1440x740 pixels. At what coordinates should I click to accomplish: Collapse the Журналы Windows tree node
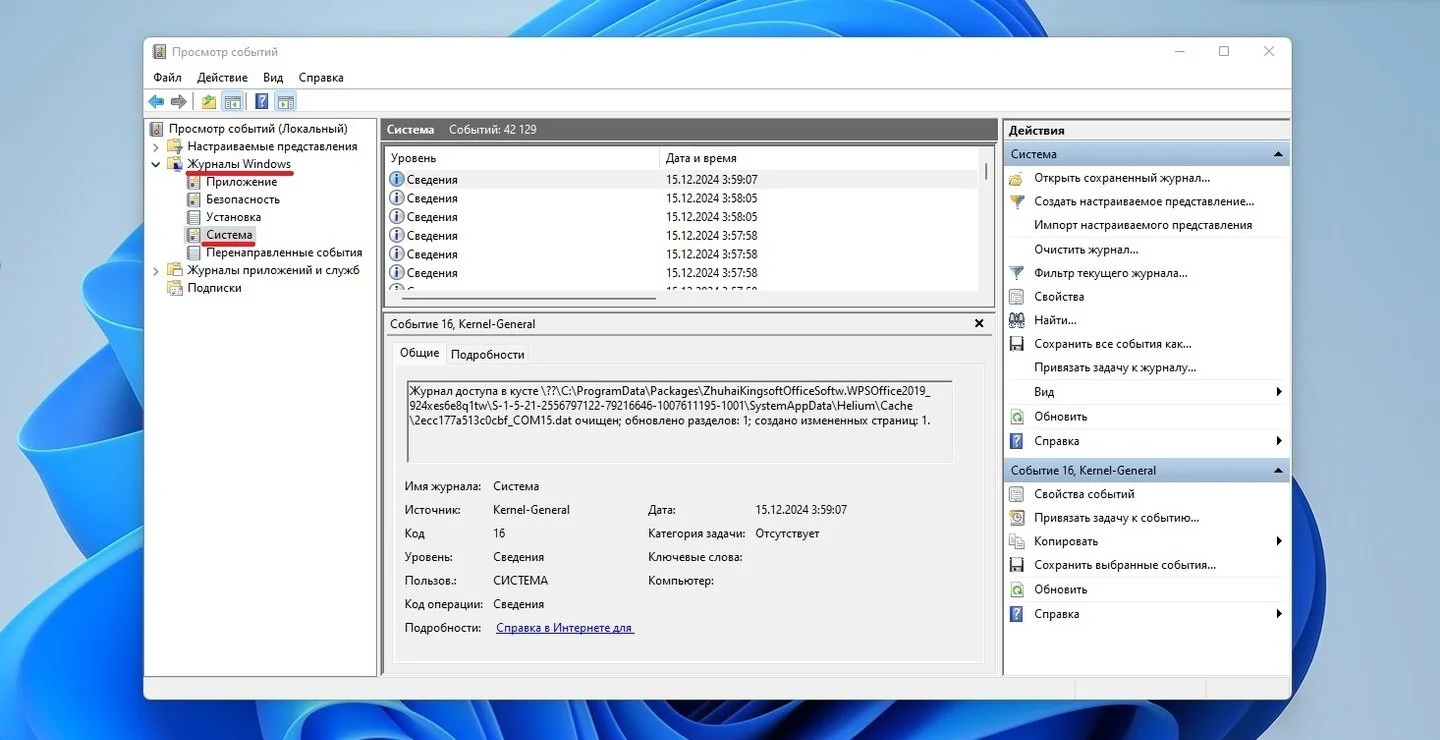(156, 164)
